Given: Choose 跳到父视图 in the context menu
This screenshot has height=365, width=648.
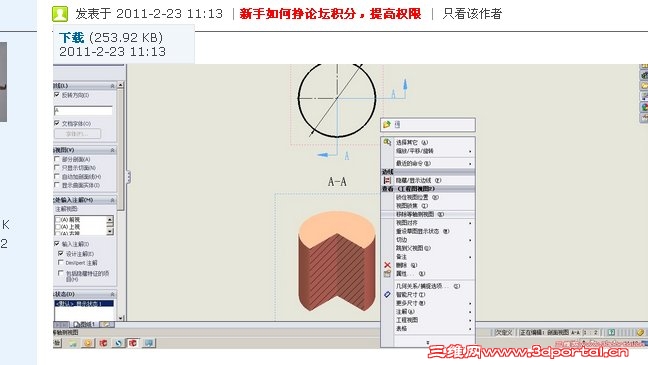Looking at the screenshot, I should coord(434,248).
